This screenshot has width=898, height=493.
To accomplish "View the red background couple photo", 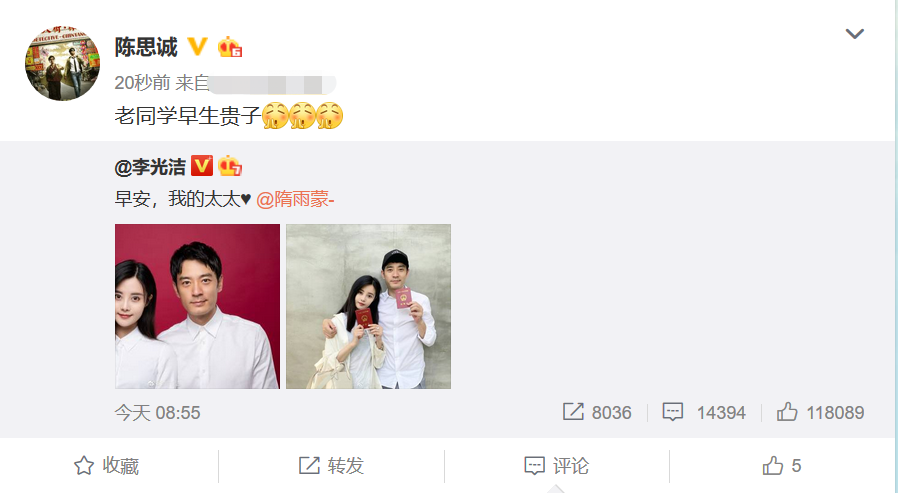I will pyautogui.click(x=198, y=306).
